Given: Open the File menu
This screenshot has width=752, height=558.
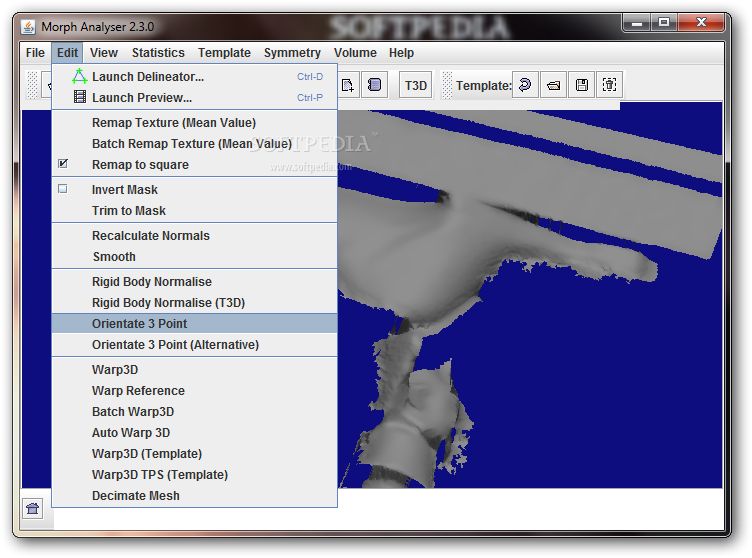Looking at the screenshot, I should (35, 53).
